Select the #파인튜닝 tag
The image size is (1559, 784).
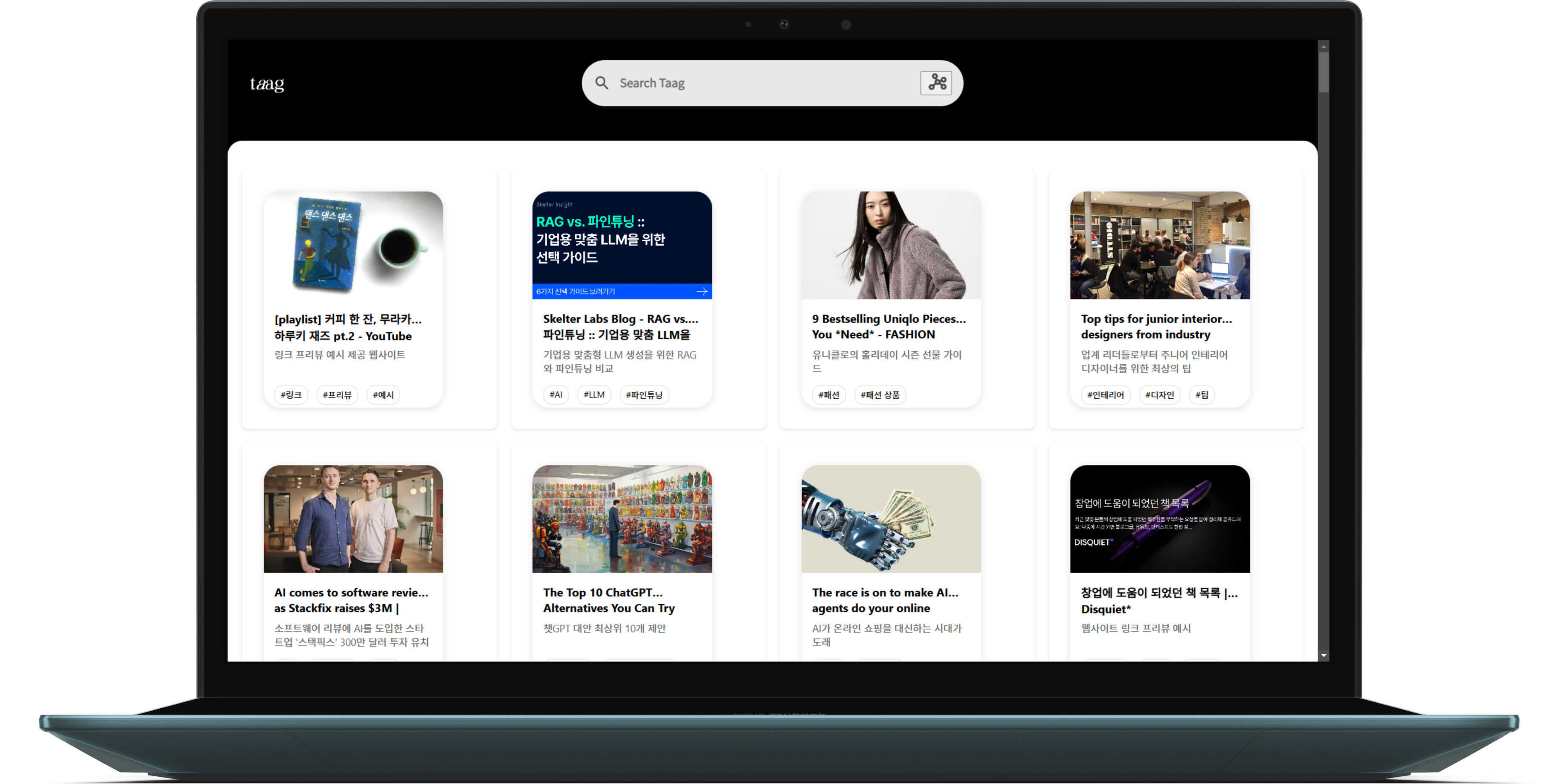click(644, 395)
